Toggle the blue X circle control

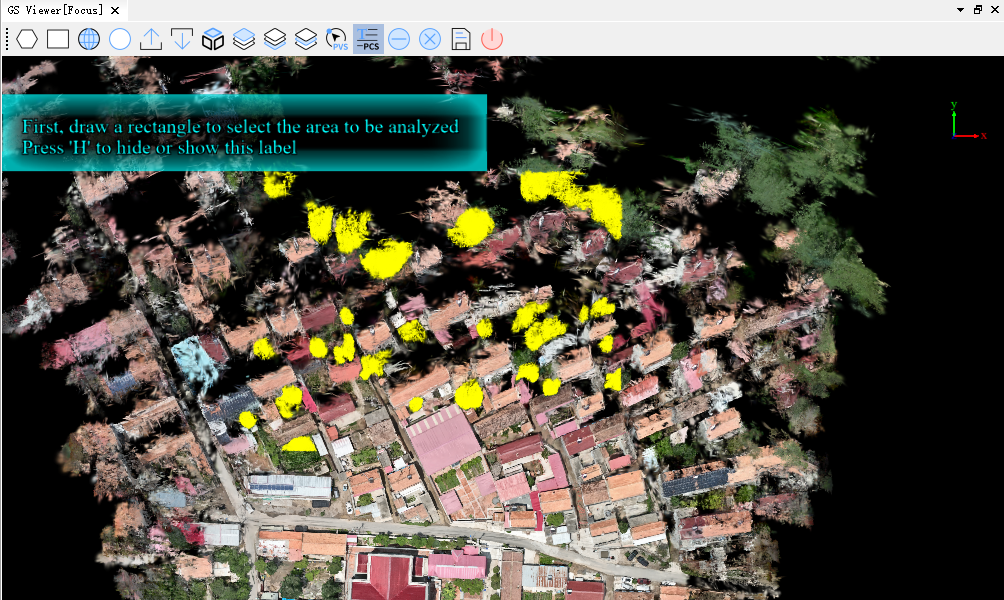(x=429, y=39)
